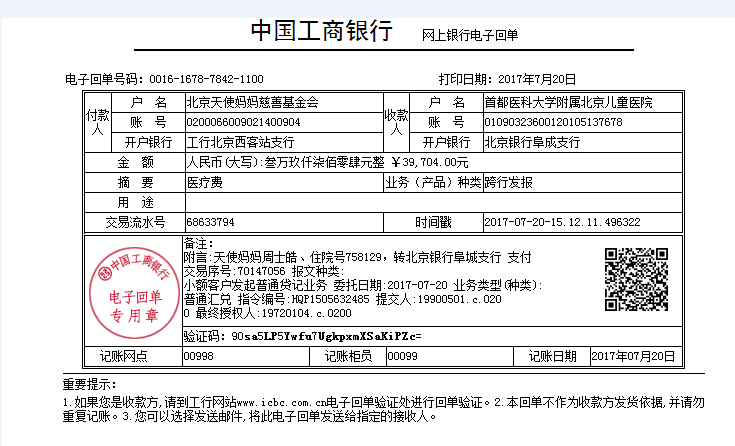Click the 摘要 label cell
Image resolution: width=735 pixels, height=446 pixels.
click(x=135, y=182)
